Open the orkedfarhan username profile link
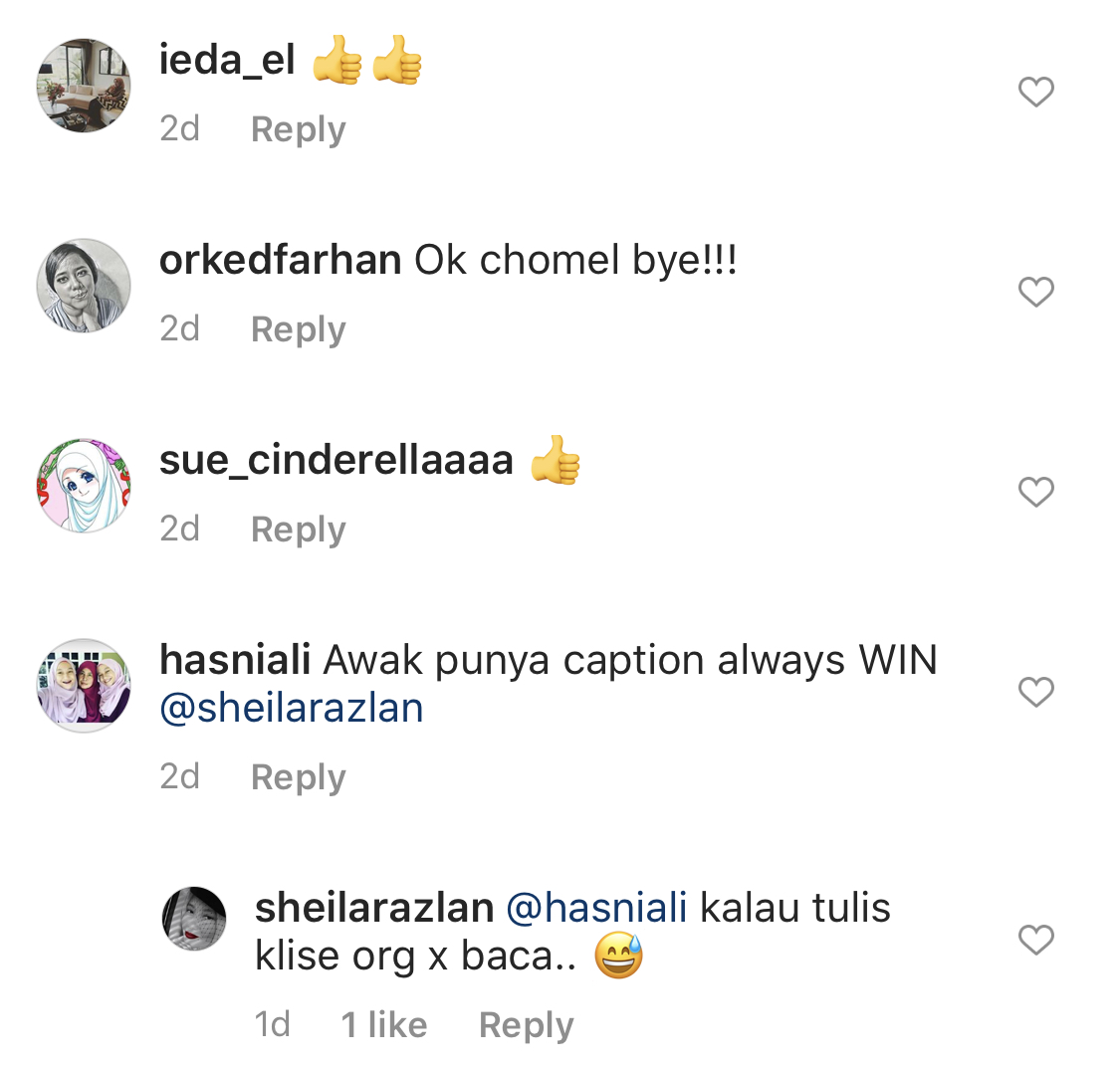This screenshot has width=1120, height=1069. click(280, 261)
